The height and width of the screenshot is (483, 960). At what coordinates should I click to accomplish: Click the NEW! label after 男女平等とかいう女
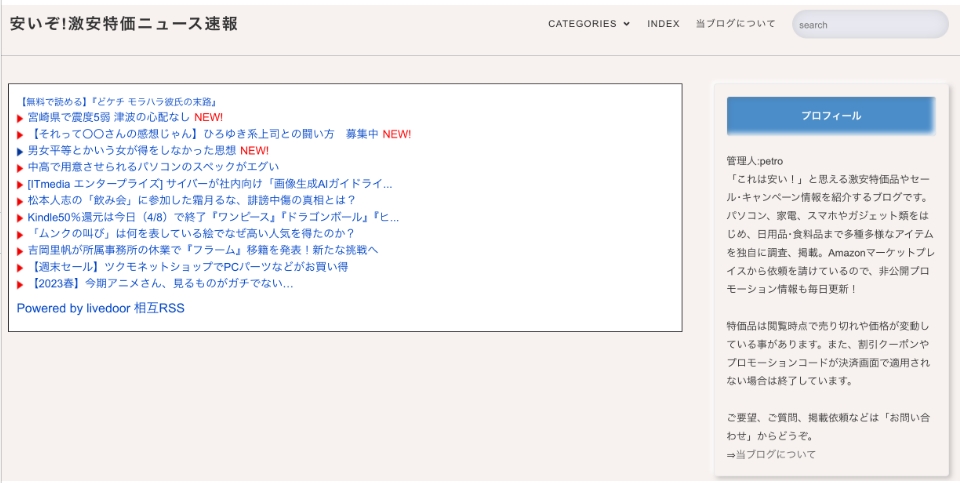click(x=254, y=150)
